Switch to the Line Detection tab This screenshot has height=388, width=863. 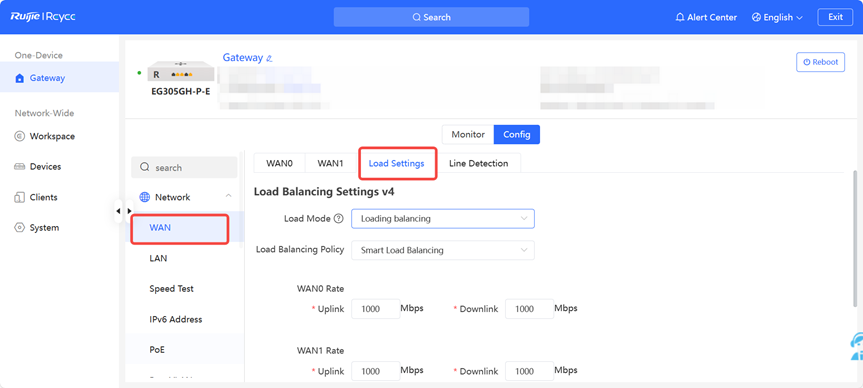point(478,163)
